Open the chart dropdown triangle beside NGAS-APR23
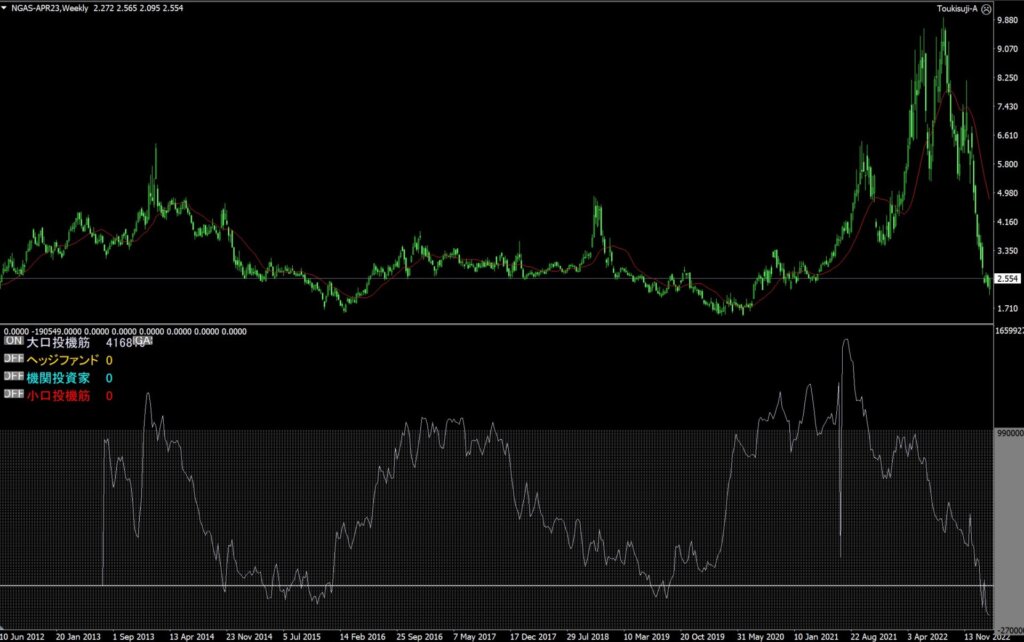 [x=6, y=8]
